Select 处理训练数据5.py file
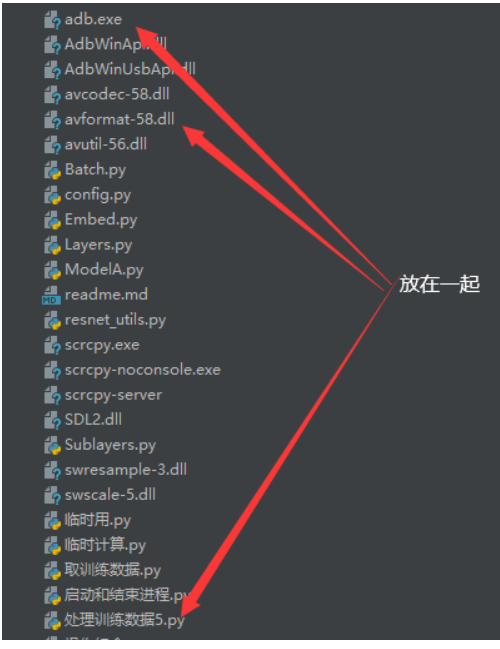This screenshot has height=649, width=500. tap(124, 620)
